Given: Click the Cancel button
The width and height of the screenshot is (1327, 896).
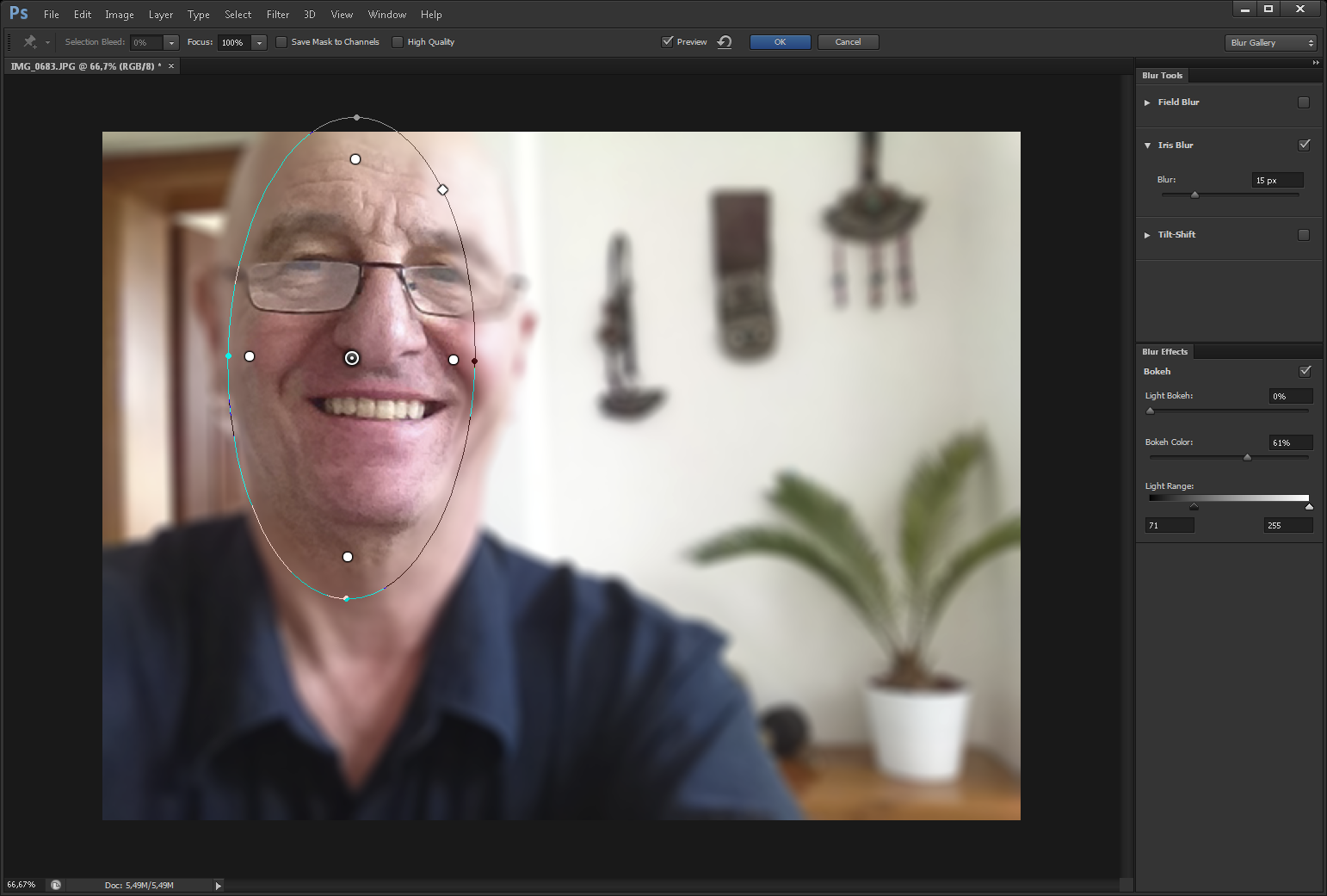Looking at the screenshot, I should click(848, 42).
